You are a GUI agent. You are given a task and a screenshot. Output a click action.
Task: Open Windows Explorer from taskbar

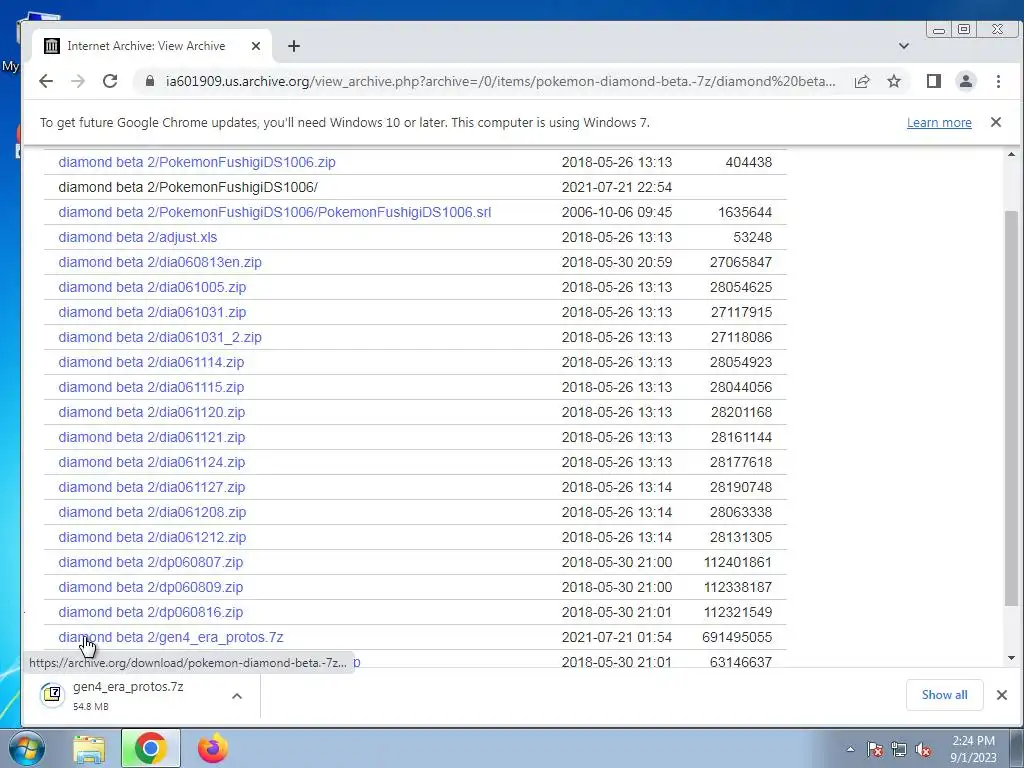(x=89, y=748)
